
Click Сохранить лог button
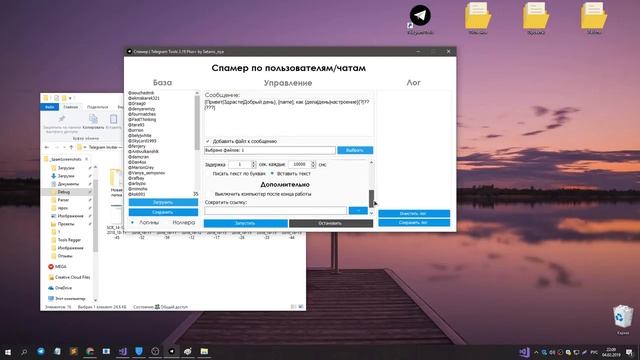coord(414,223)
